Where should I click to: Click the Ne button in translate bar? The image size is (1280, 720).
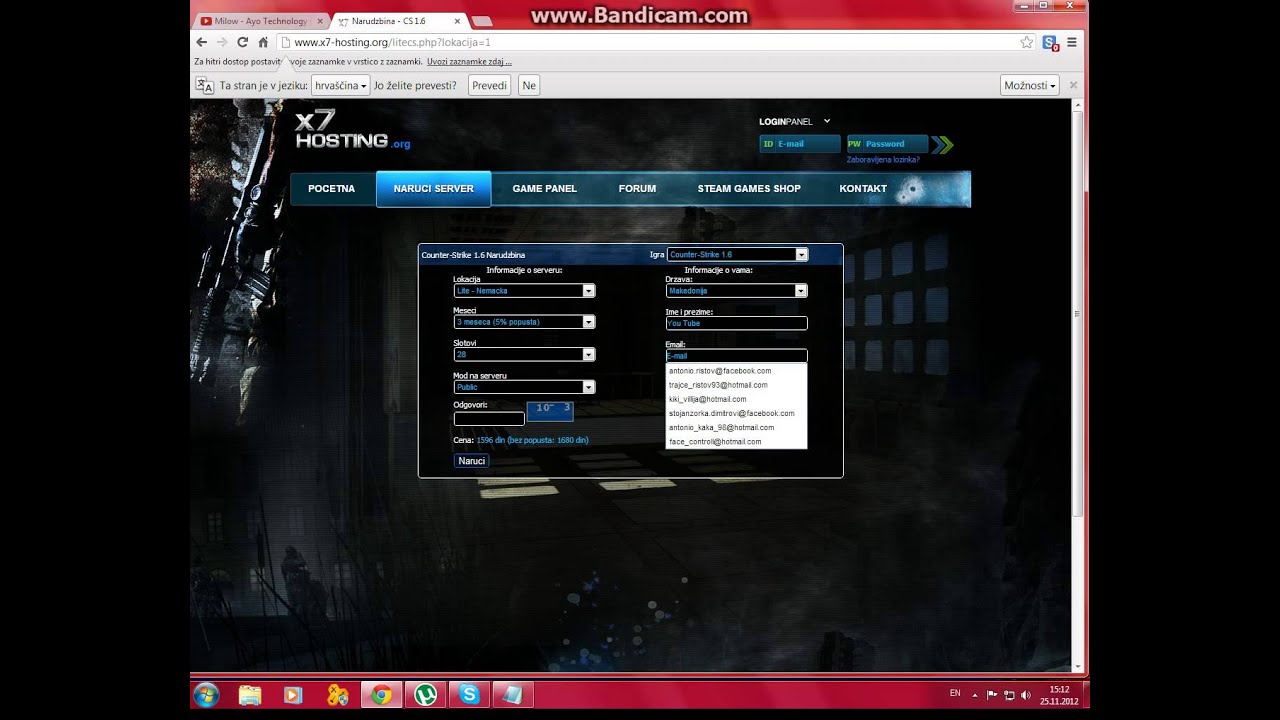[529, 86]
